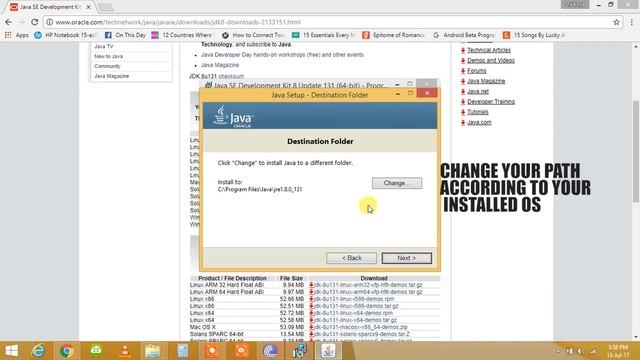Open the Android Beta Program bookmark

point(464,35)
